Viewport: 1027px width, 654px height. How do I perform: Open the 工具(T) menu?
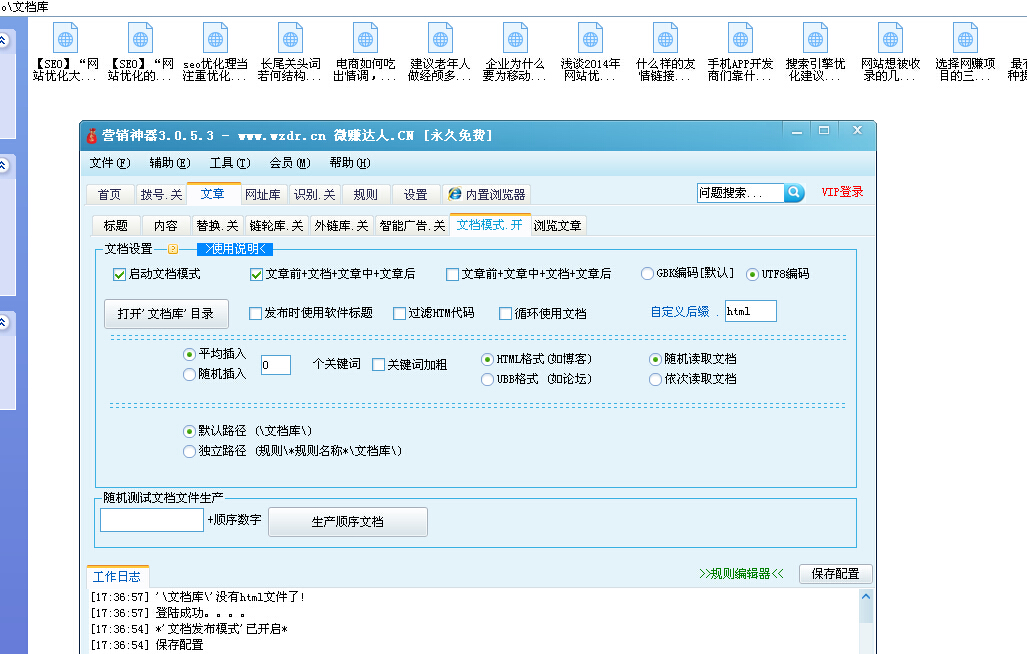[230, 163]
